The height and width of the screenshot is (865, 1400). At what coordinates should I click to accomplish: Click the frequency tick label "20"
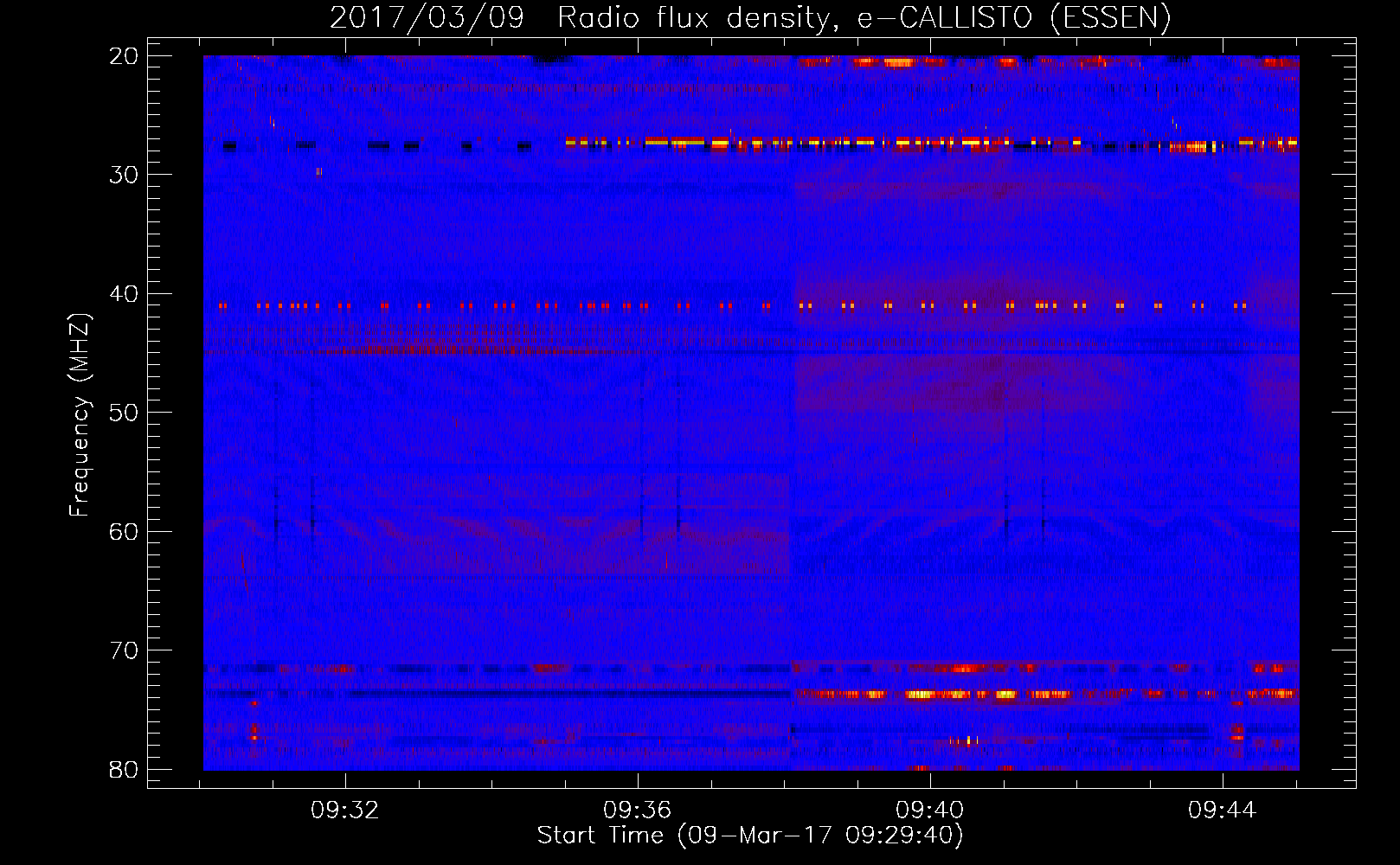click(x=124, y=56)
